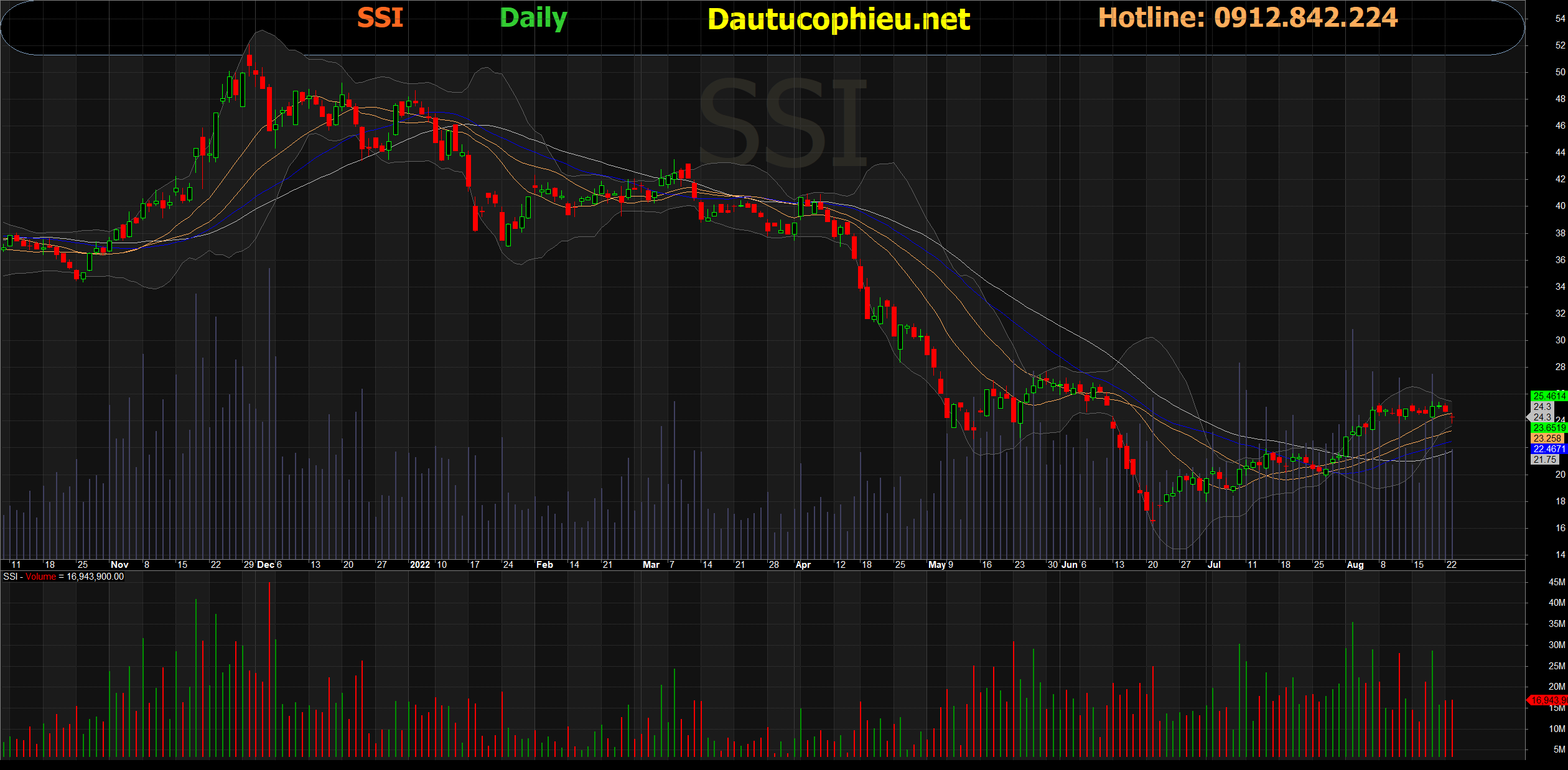The width and height of the screenshot is (1568, 770).
Task: Click the 54 level on price axis
Action: 1560,19
